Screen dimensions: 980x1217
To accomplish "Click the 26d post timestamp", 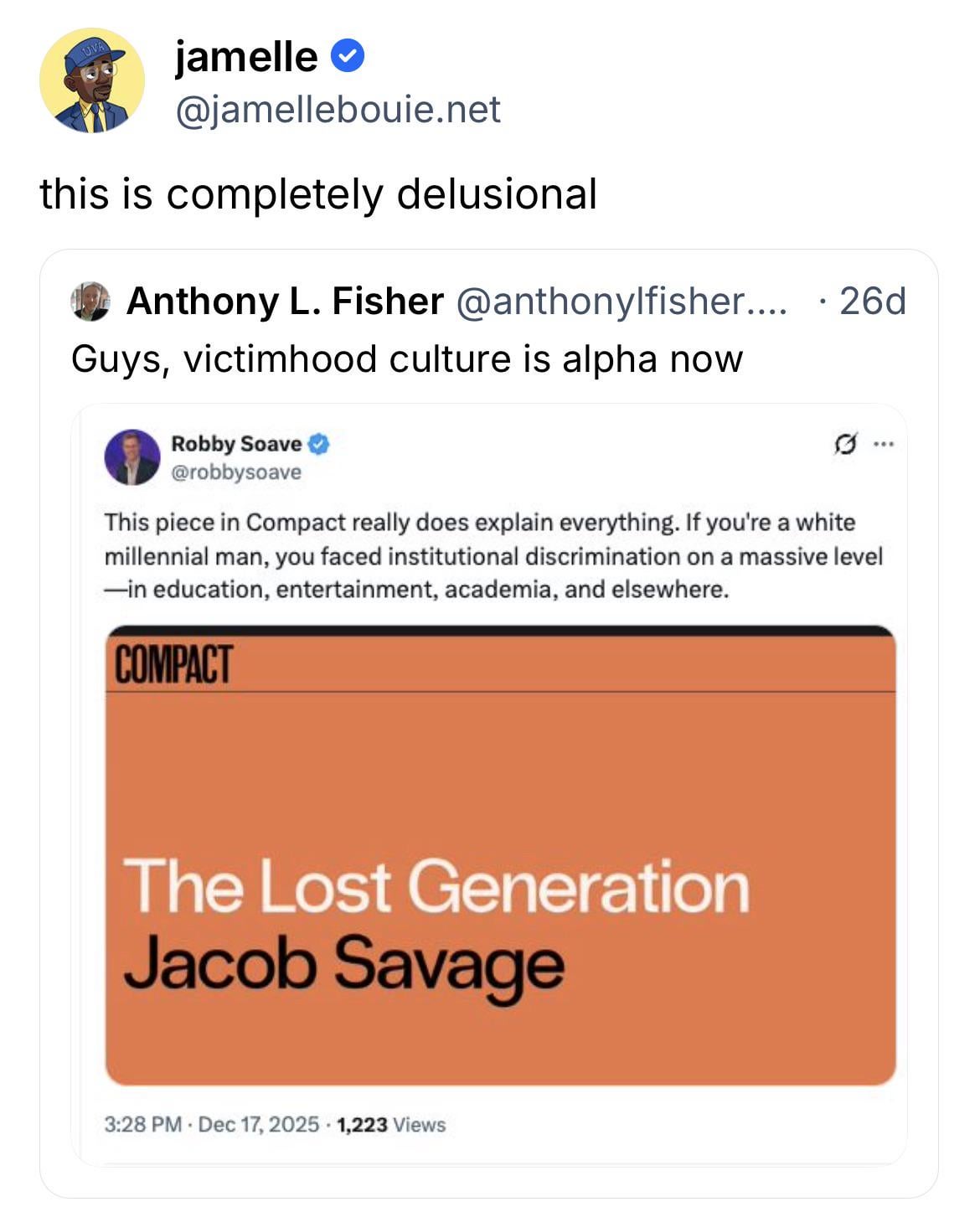I will point(872,302).
